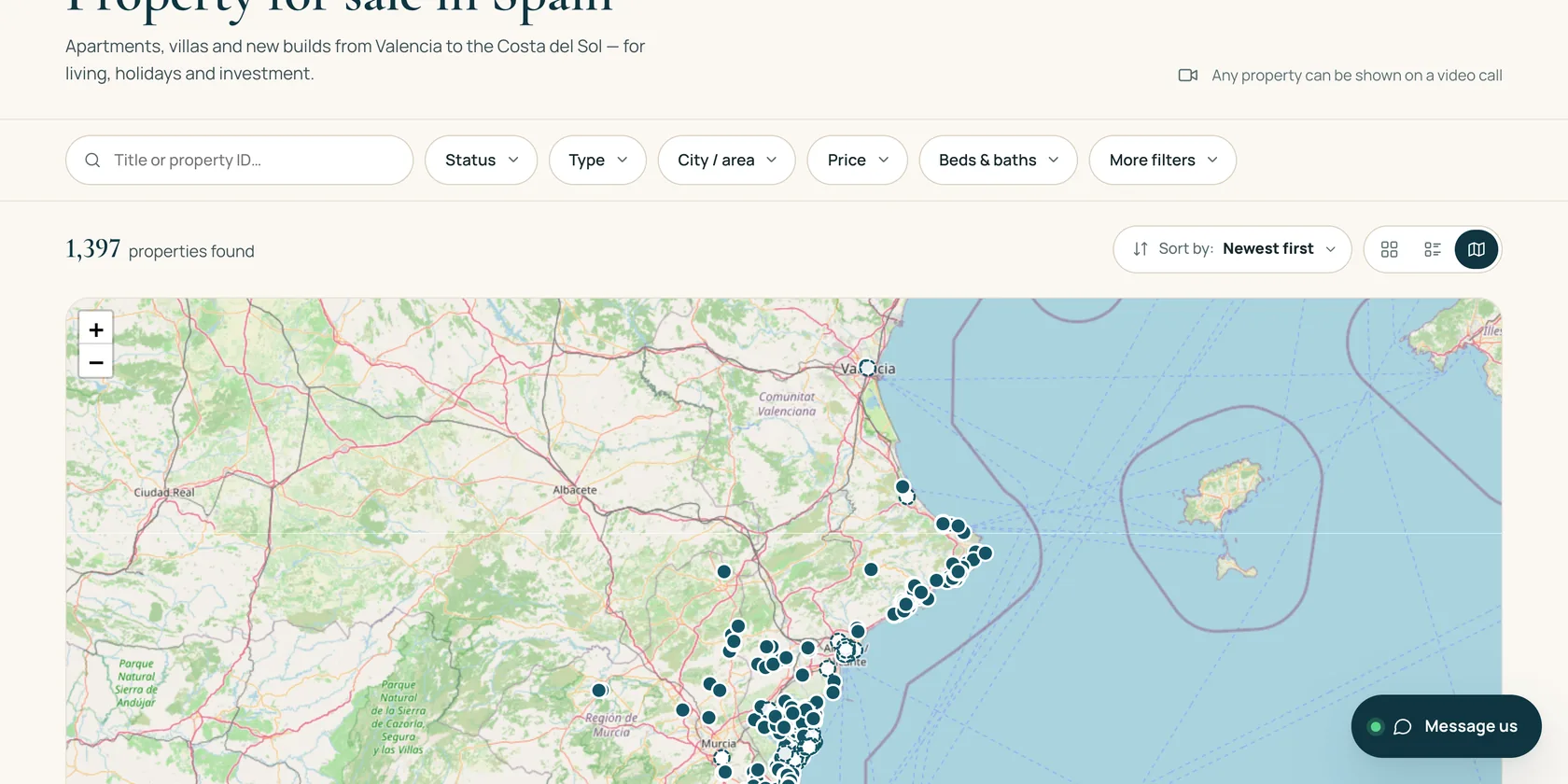
Task: Click the Albacete label on the map
Action: tap(575, 490)
